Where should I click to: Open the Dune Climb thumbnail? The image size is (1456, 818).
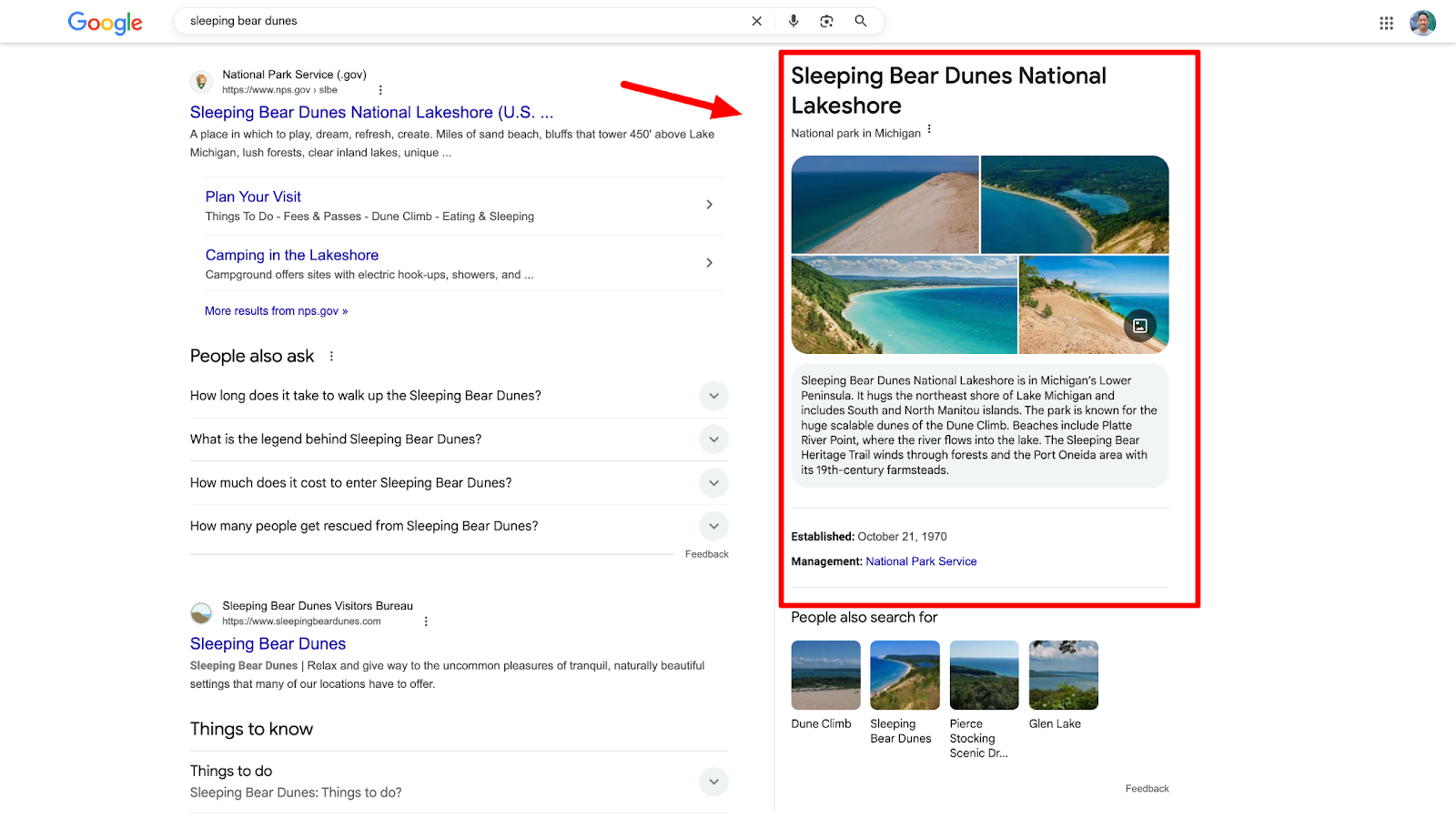tap(825, 675)
